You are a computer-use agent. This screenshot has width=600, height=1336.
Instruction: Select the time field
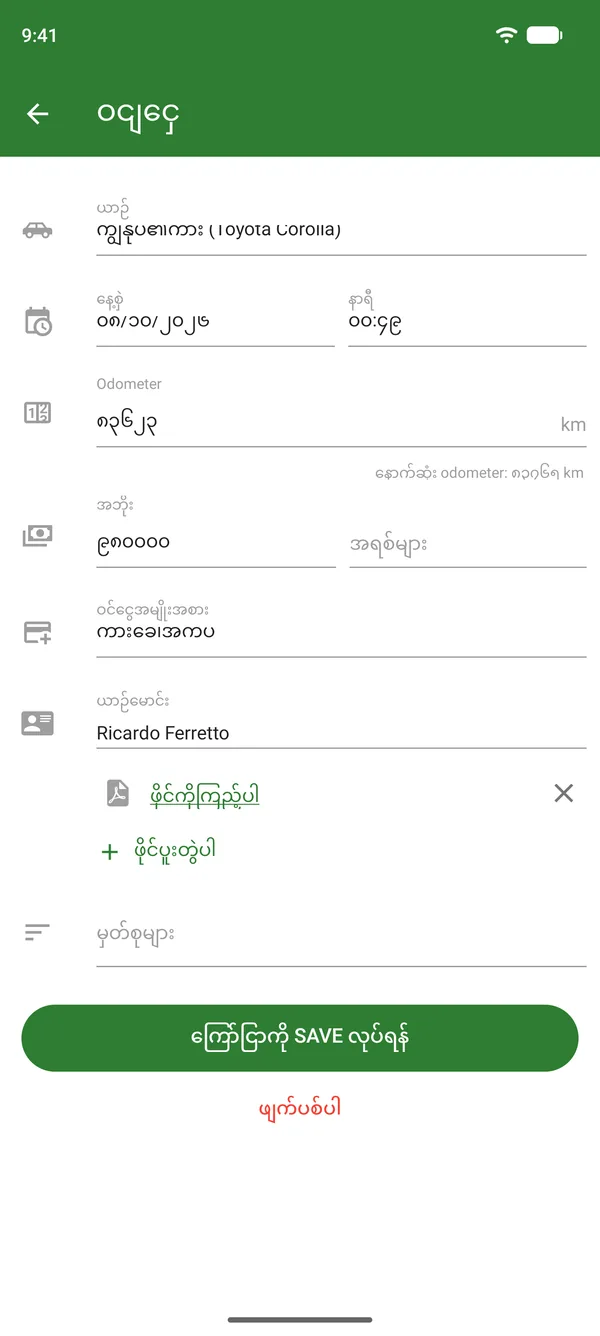(x=467, y=318)
